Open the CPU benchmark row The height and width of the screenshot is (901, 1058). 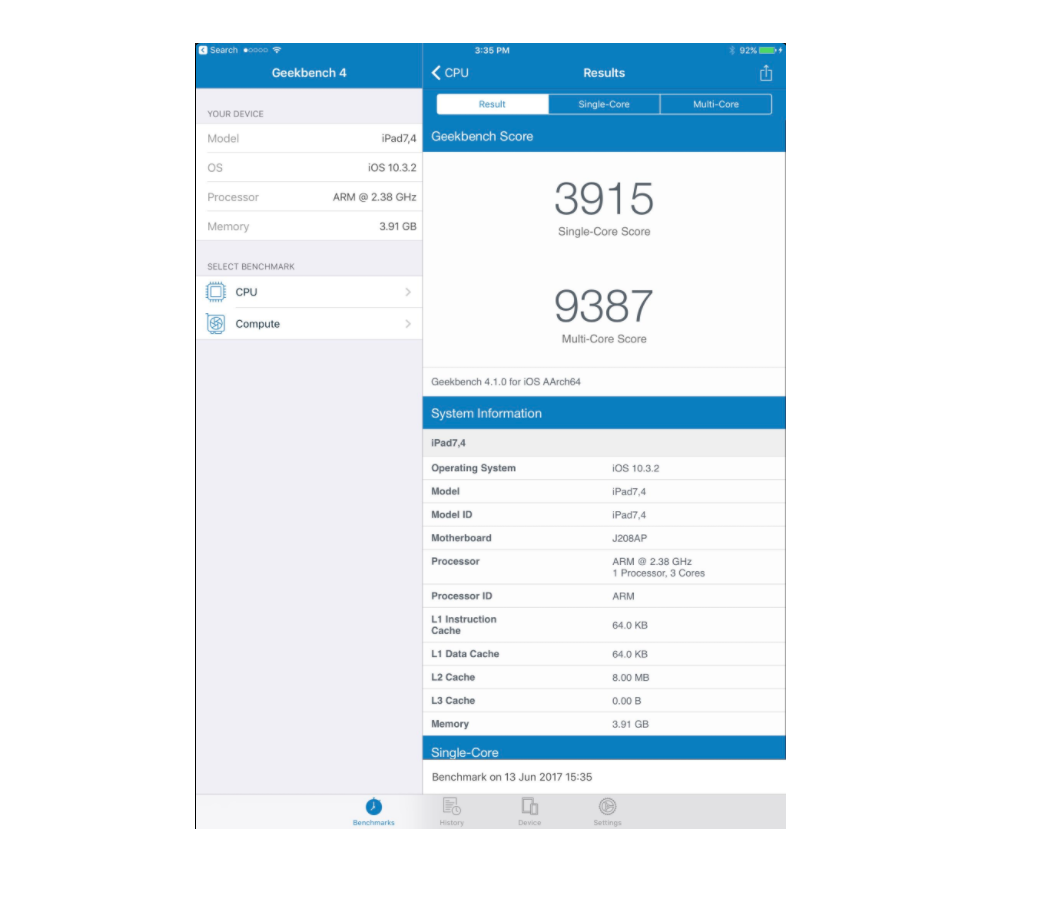tap(309, 292)
